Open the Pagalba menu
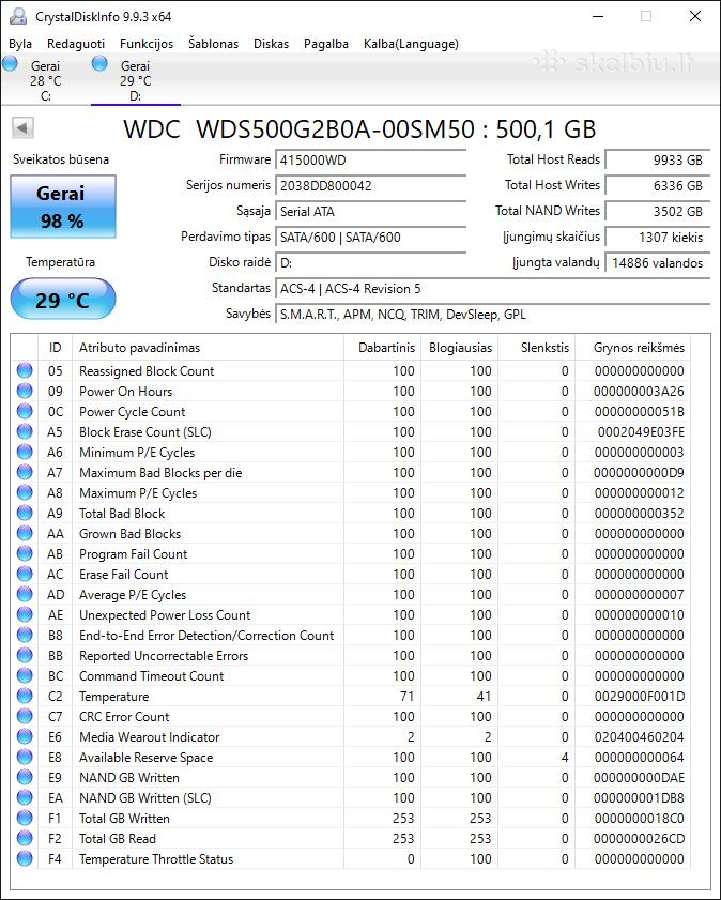Image resolution: width=721 pixels, height=900 pixels. click(x=326, y=44)
